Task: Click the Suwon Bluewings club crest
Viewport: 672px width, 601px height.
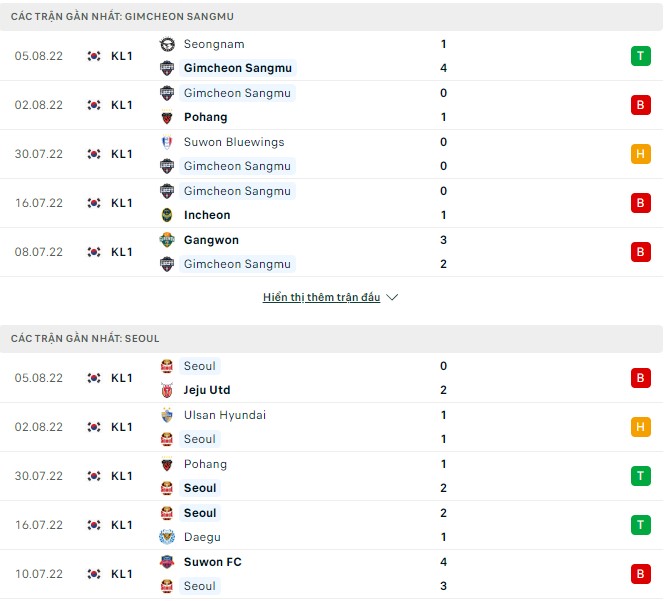Action: point(167,142)
